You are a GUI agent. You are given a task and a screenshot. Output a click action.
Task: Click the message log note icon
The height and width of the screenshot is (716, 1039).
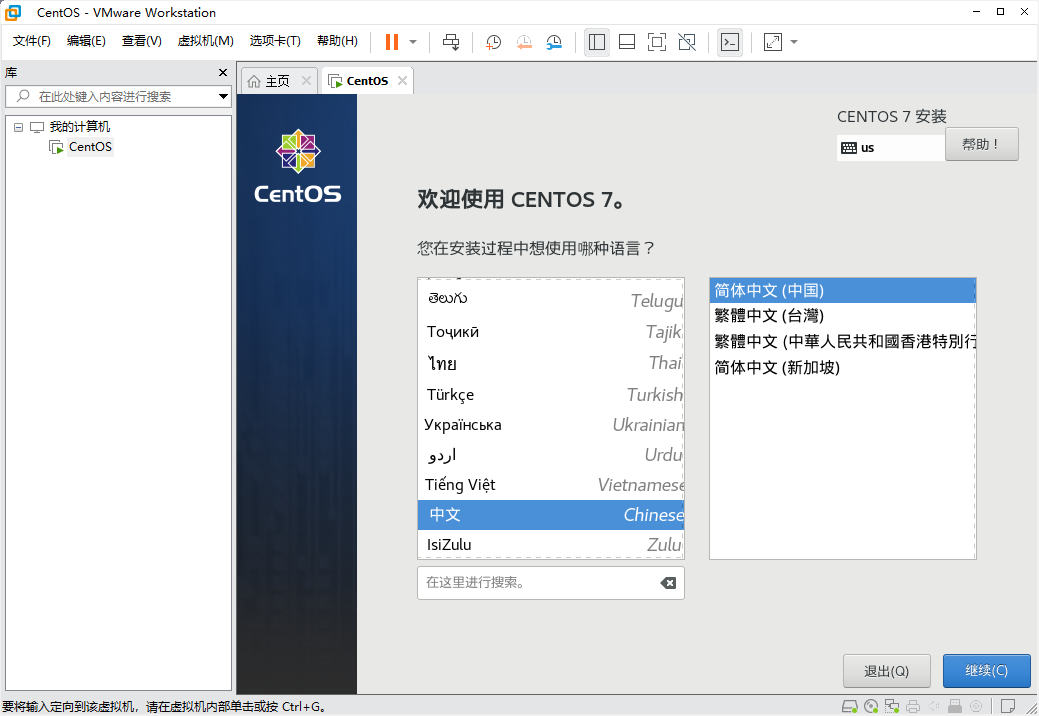pyautogui.click(x=1008, y=706)
